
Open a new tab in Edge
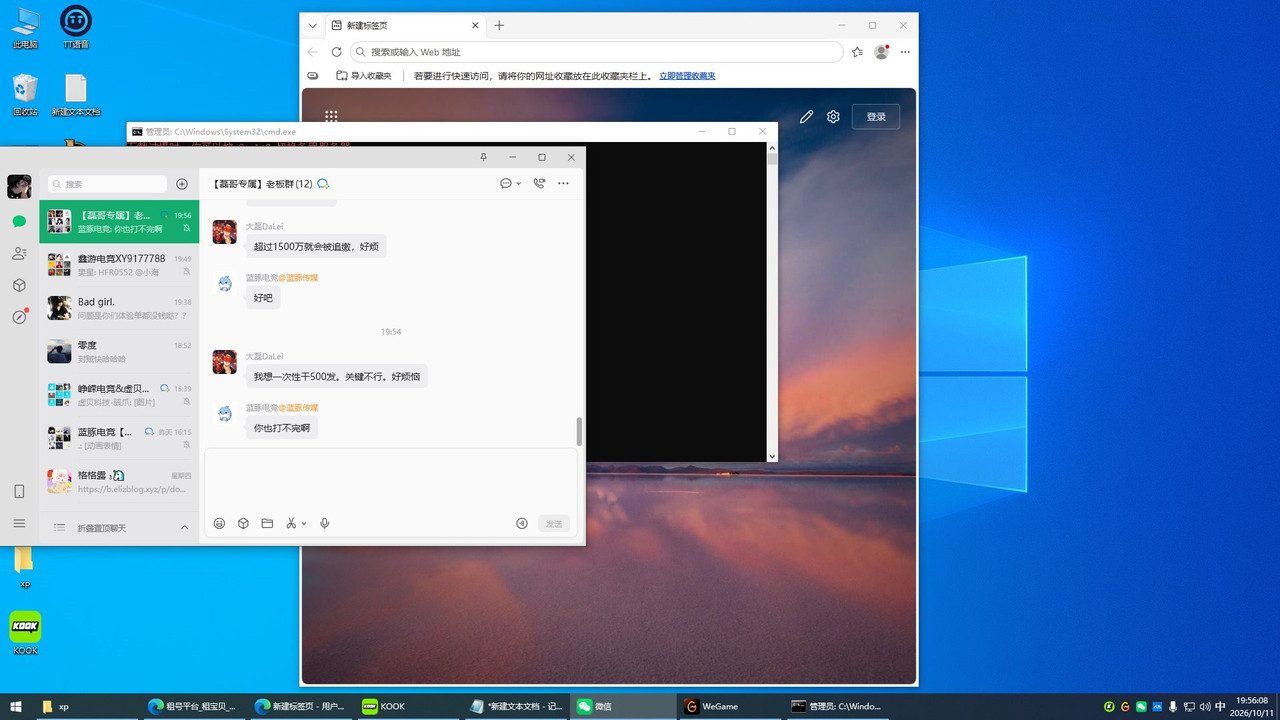tap(499, 25)
